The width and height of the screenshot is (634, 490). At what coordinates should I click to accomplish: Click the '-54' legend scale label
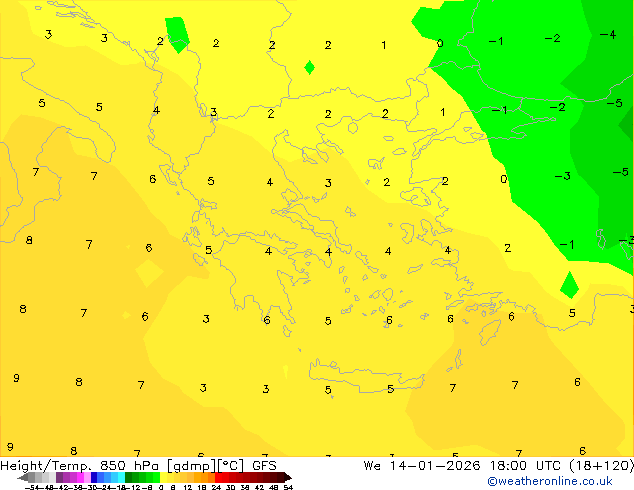point(32,488)
